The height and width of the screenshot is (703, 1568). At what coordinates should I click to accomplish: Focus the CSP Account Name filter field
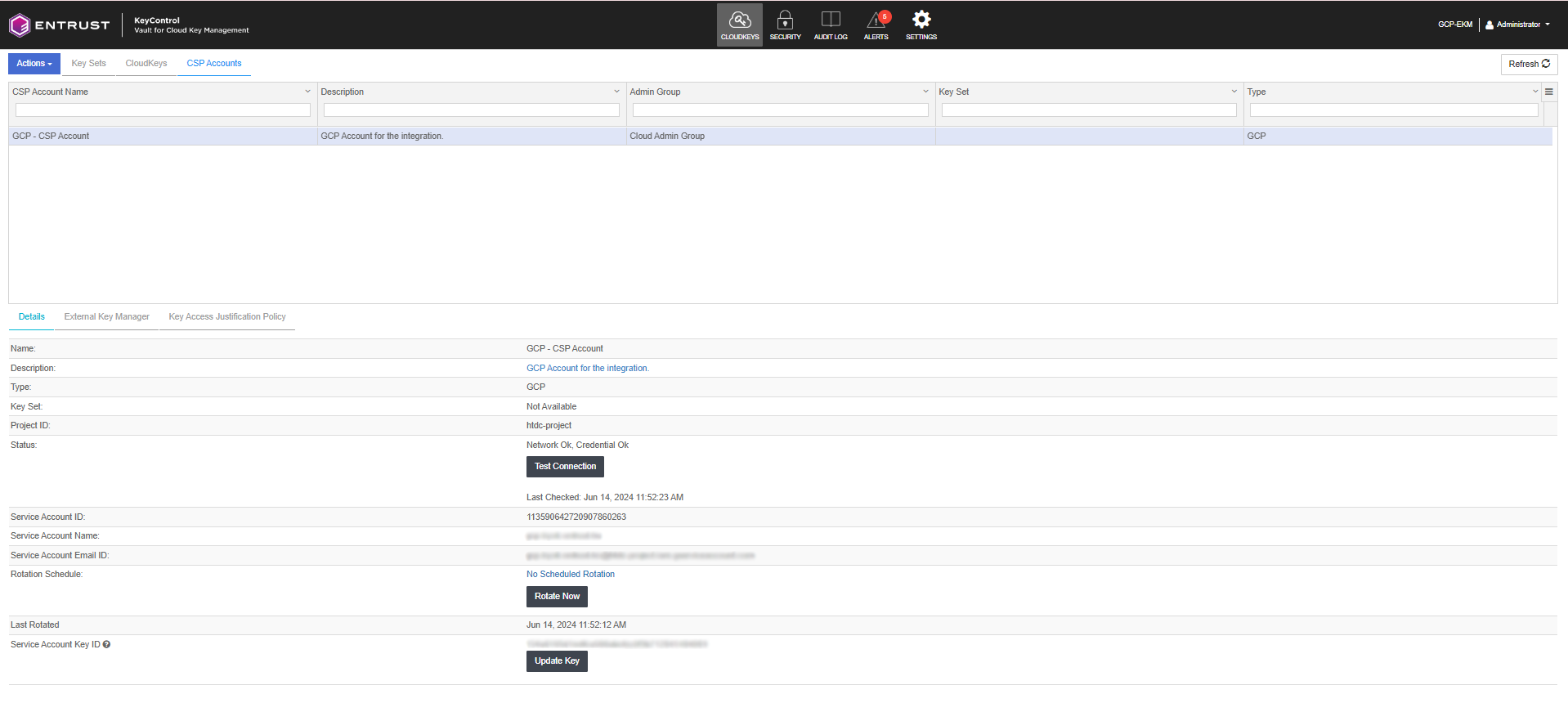(163, 110)
